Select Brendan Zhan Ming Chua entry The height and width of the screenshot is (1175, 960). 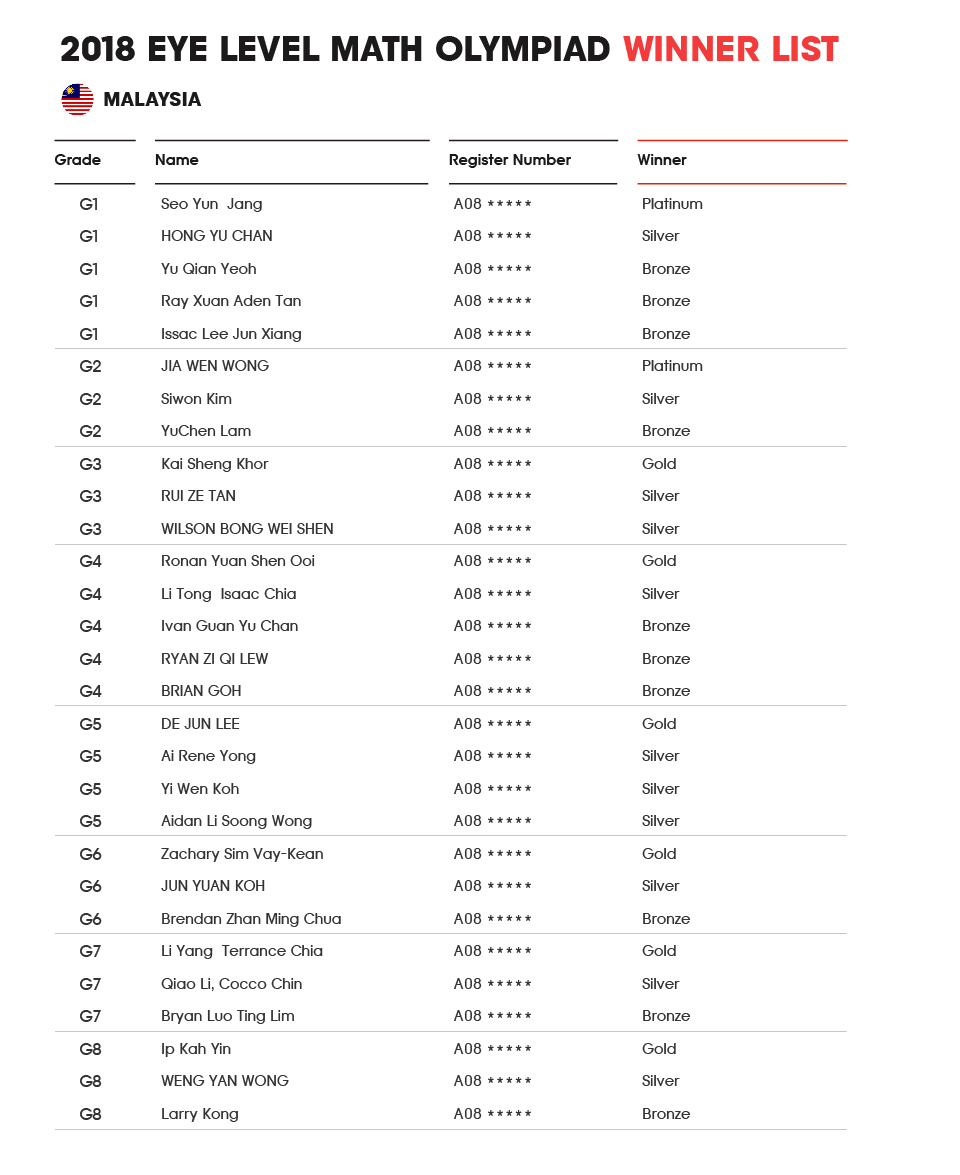pyautogui.click(x=251, y=919)
